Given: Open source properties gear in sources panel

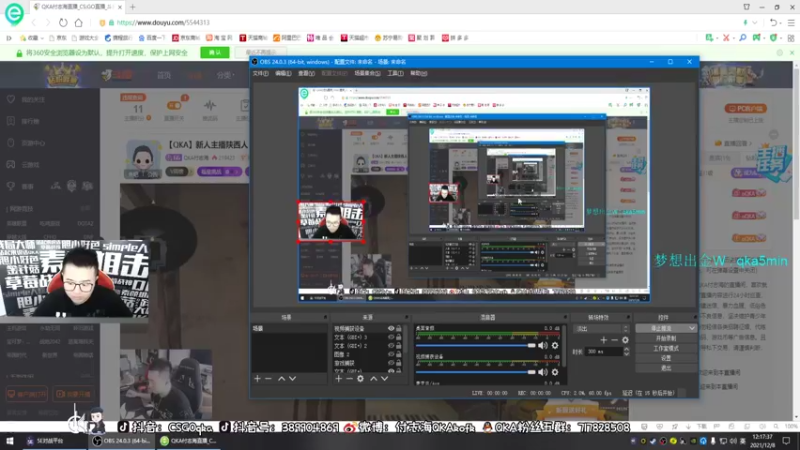Looking at the screenshot, I should pyautogui.click(x=360, y=379).
